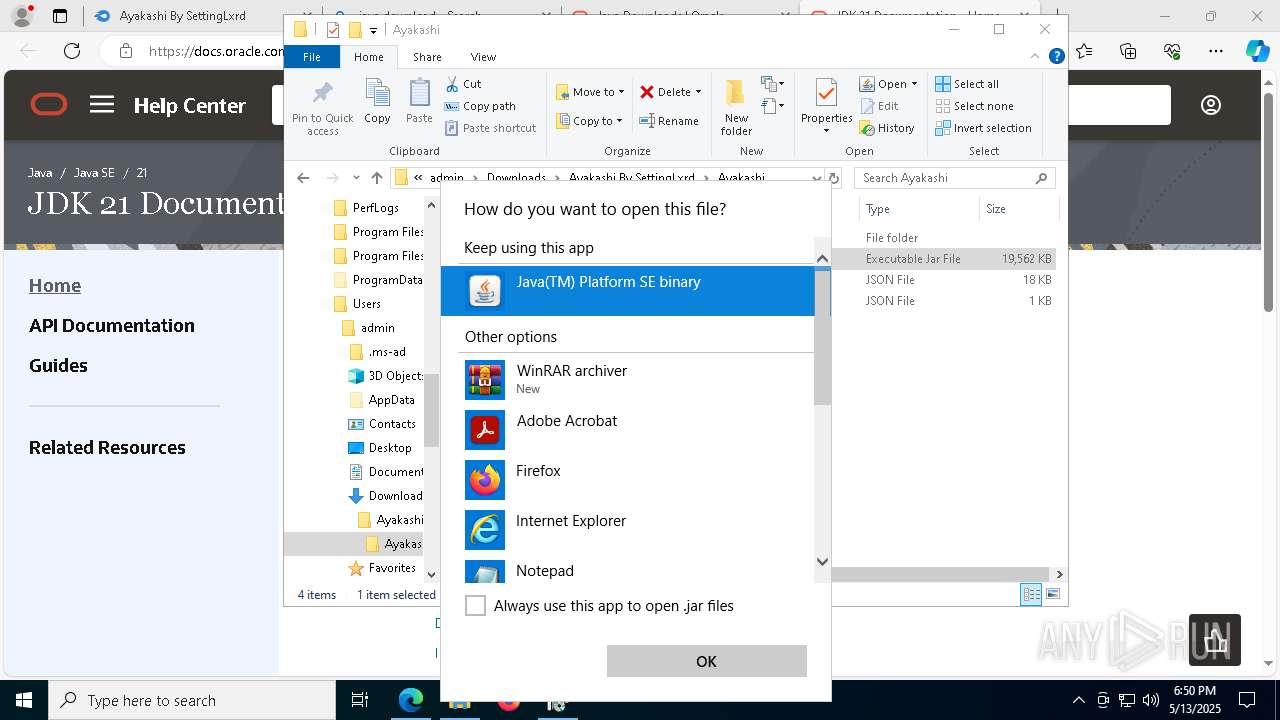Open the File tab in Explorer
Image resolution: width=1280 pixels, height=720 pixels.
(312, 57)
